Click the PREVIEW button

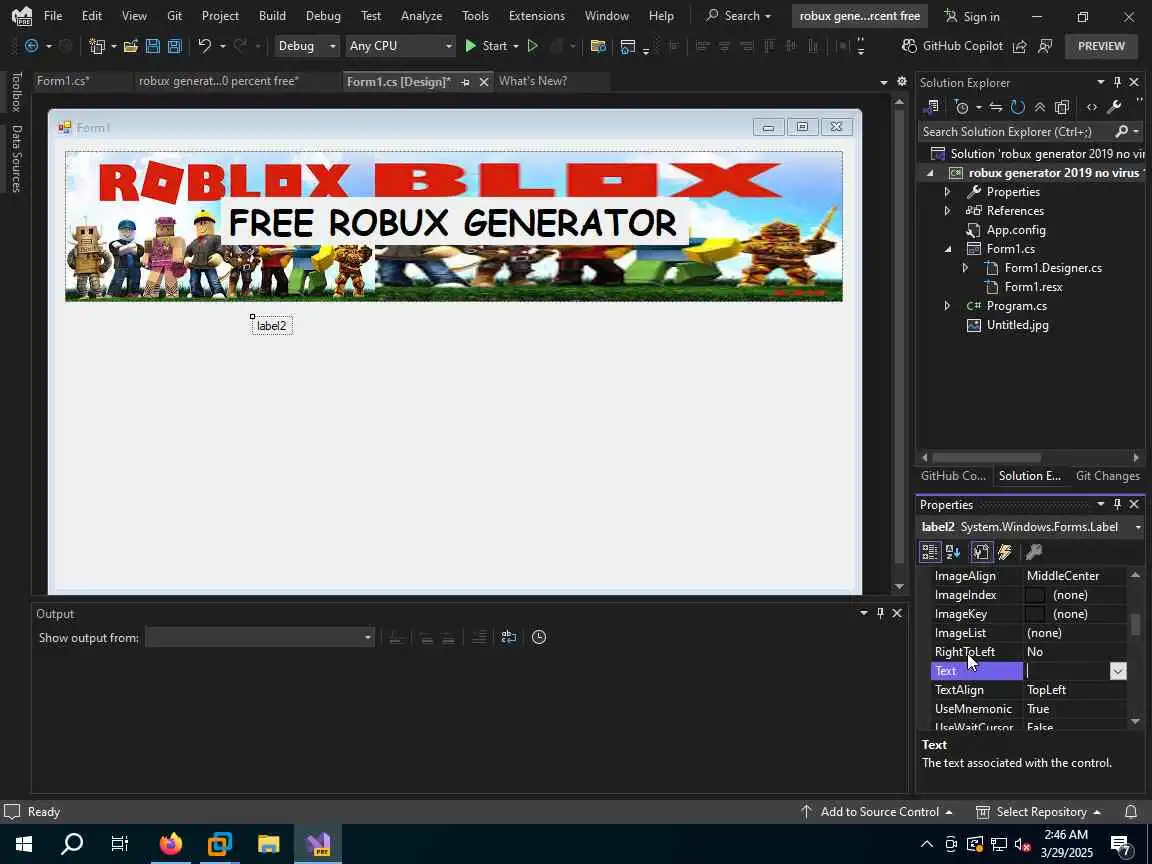pos(1101,46)
